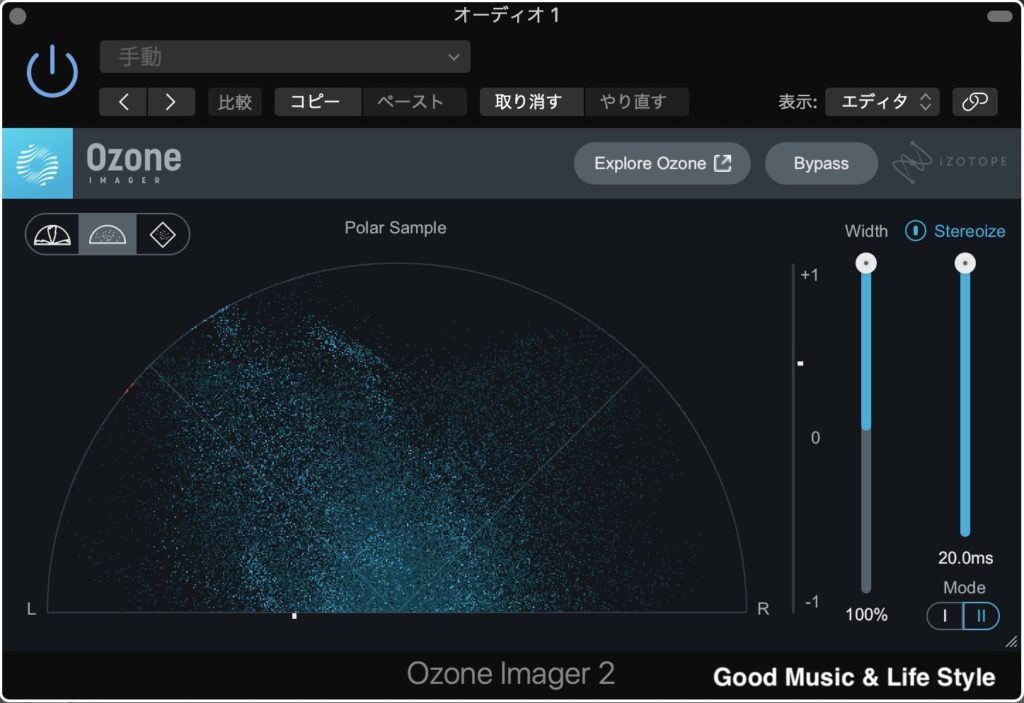Go to next preset with right arrow
1024x703 pixels.
(x=171, y=102)
